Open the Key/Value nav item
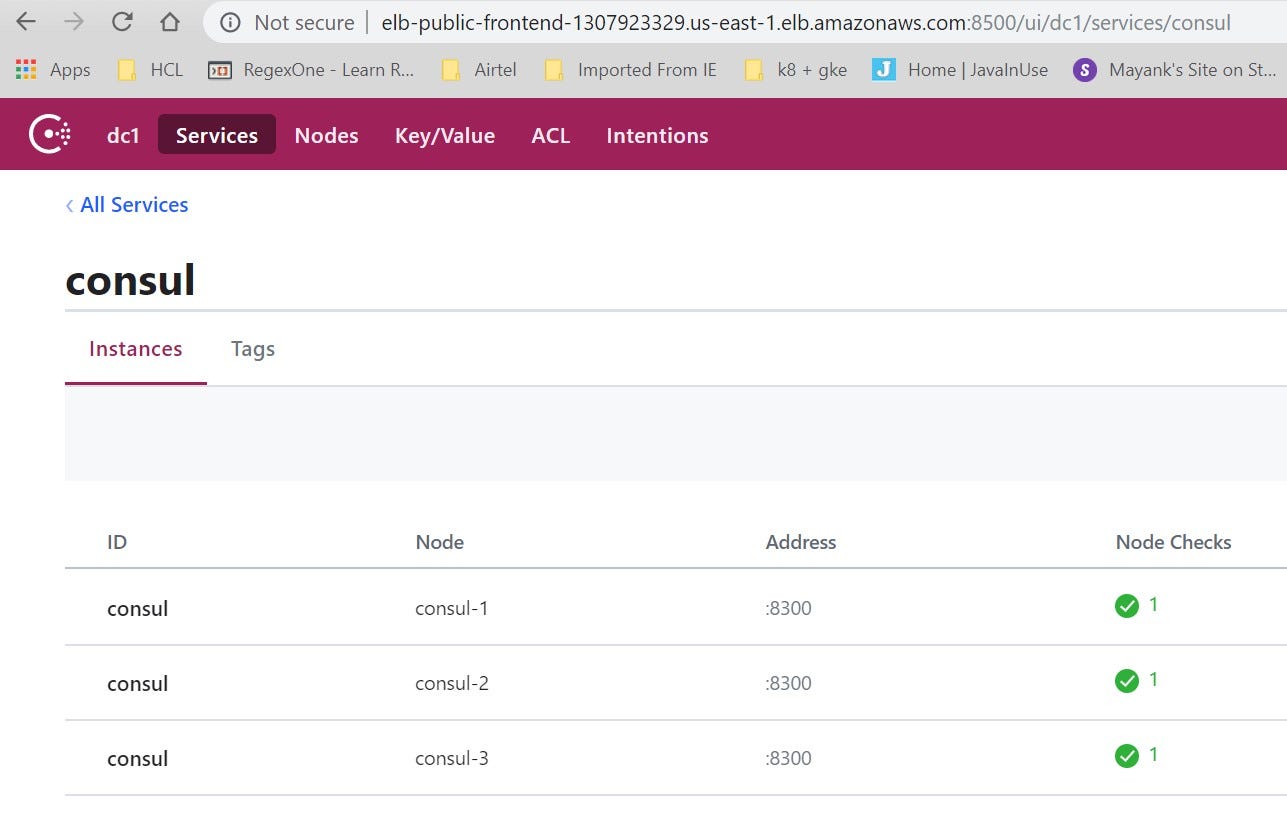Viewport: 1287px width, 826px height. tap(445, 135)
